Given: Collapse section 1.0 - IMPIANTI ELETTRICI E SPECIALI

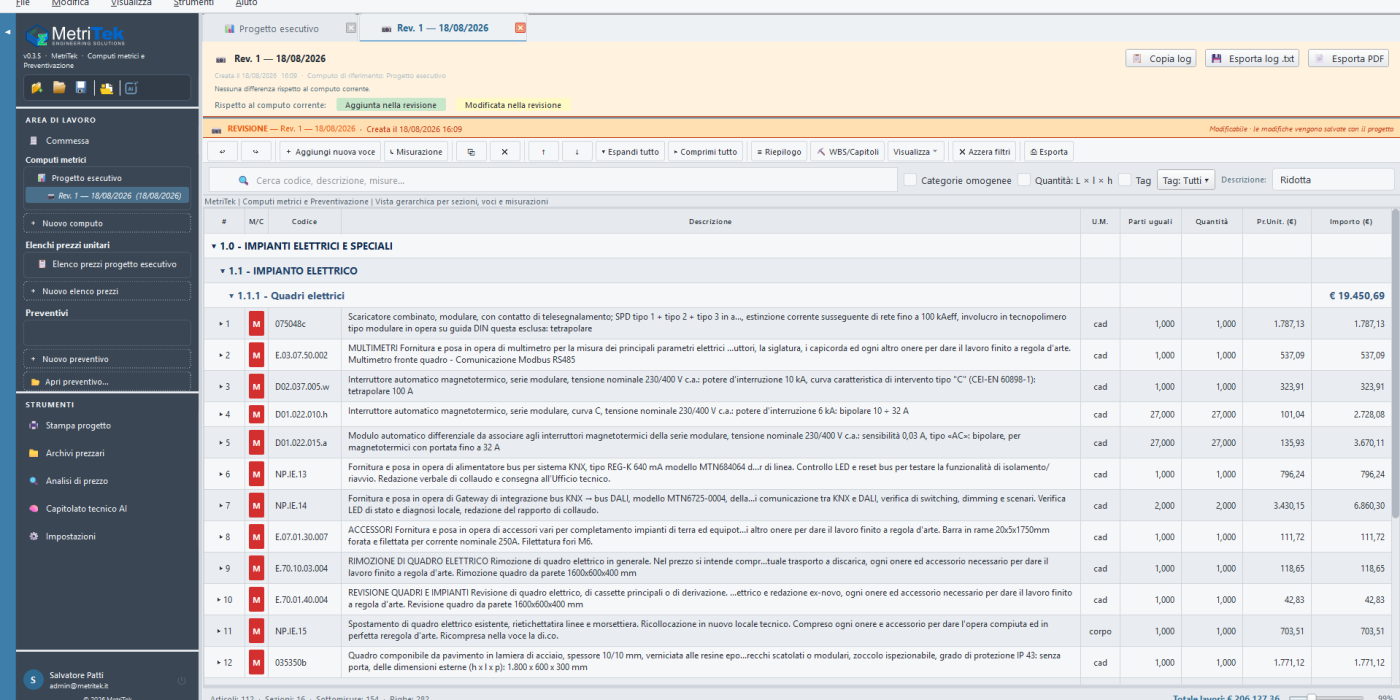Looking at the screenshot, I should (x=214, y=246).
